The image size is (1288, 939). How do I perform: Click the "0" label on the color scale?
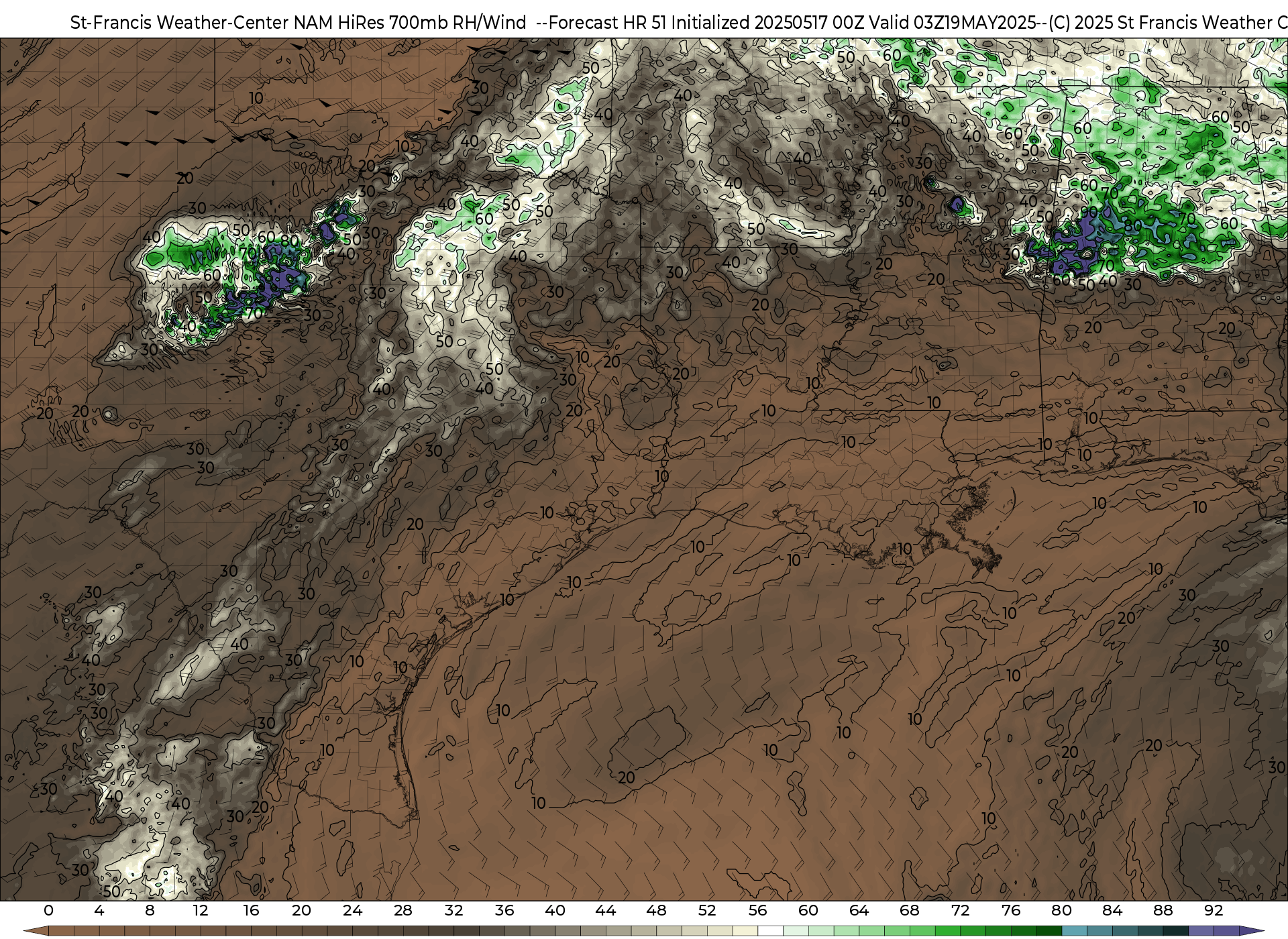(48, 910)
